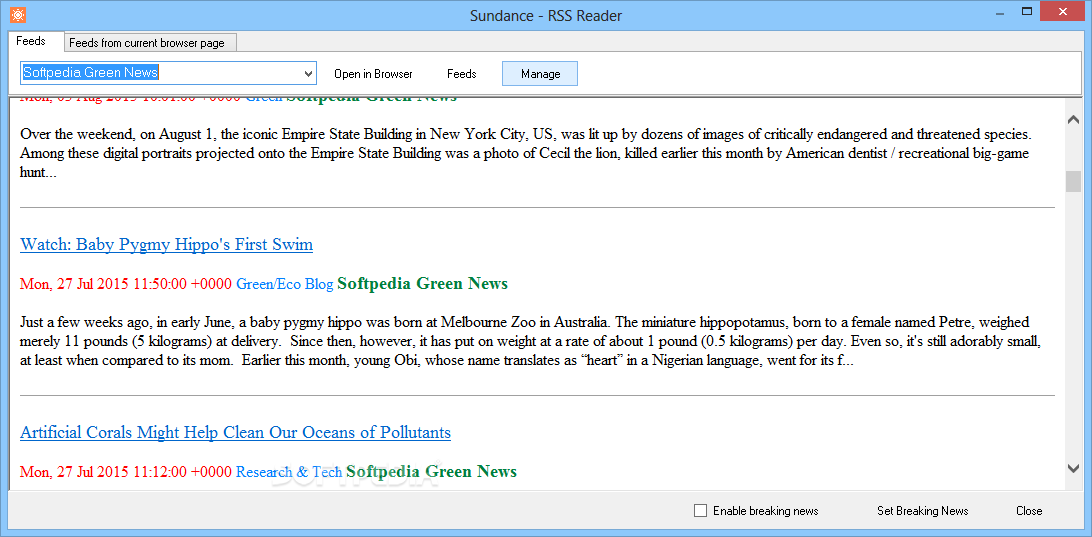Click Softpedia Green News text after Research & Tech
The height and width of the screenshot is (537, 1092).
[x=432, y=472]
